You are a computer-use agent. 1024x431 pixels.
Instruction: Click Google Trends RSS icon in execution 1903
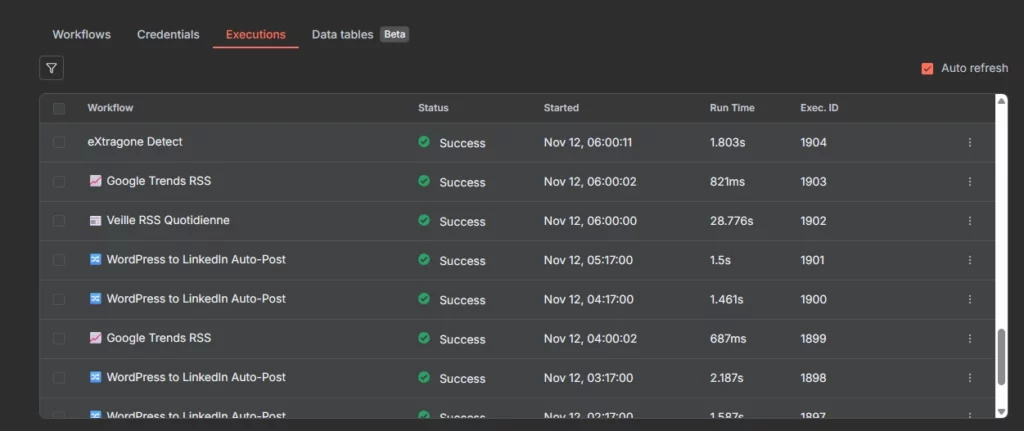tap(95, 181)
